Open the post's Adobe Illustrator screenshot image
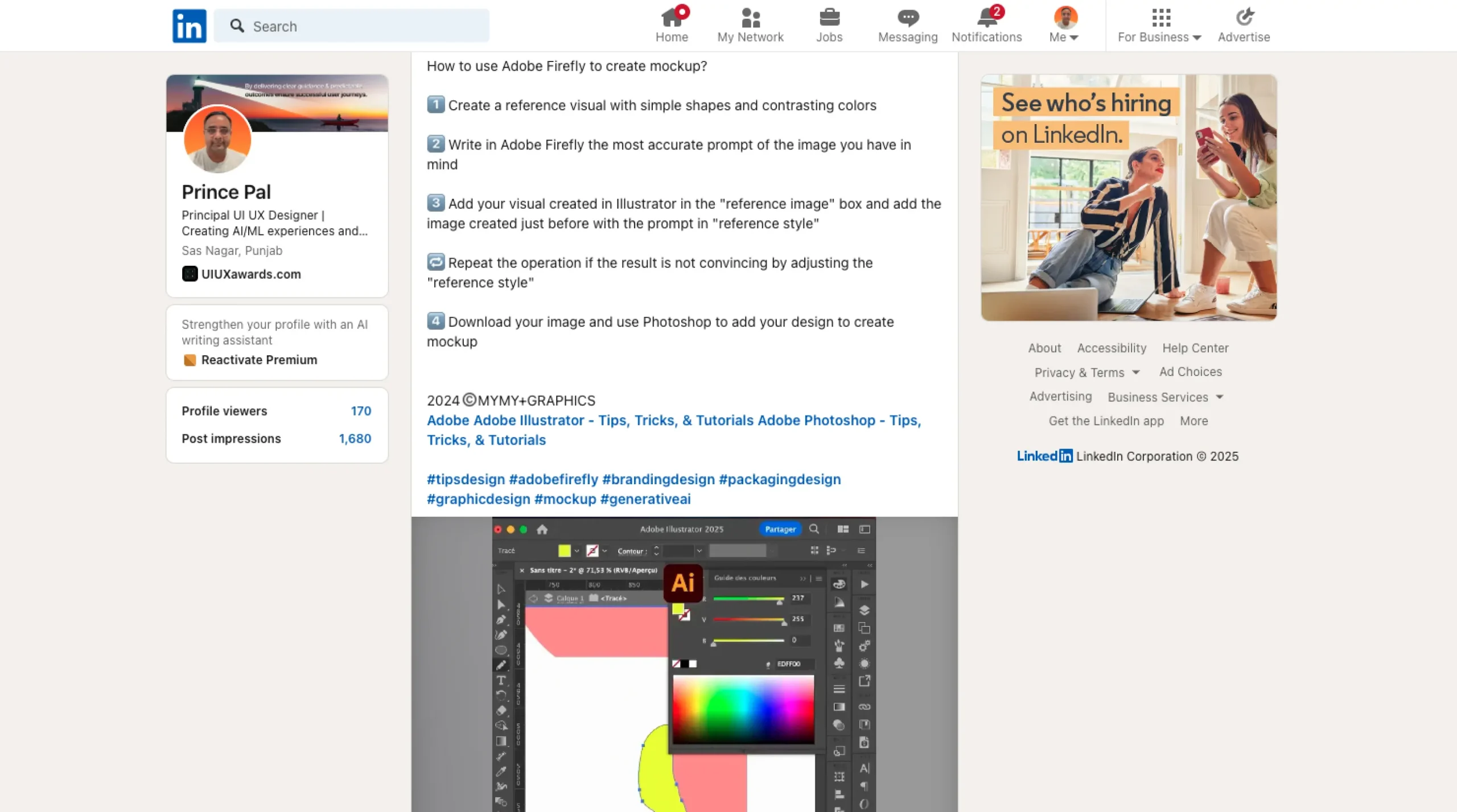This screenshot has height=812, width=1457. pos(684,664)
